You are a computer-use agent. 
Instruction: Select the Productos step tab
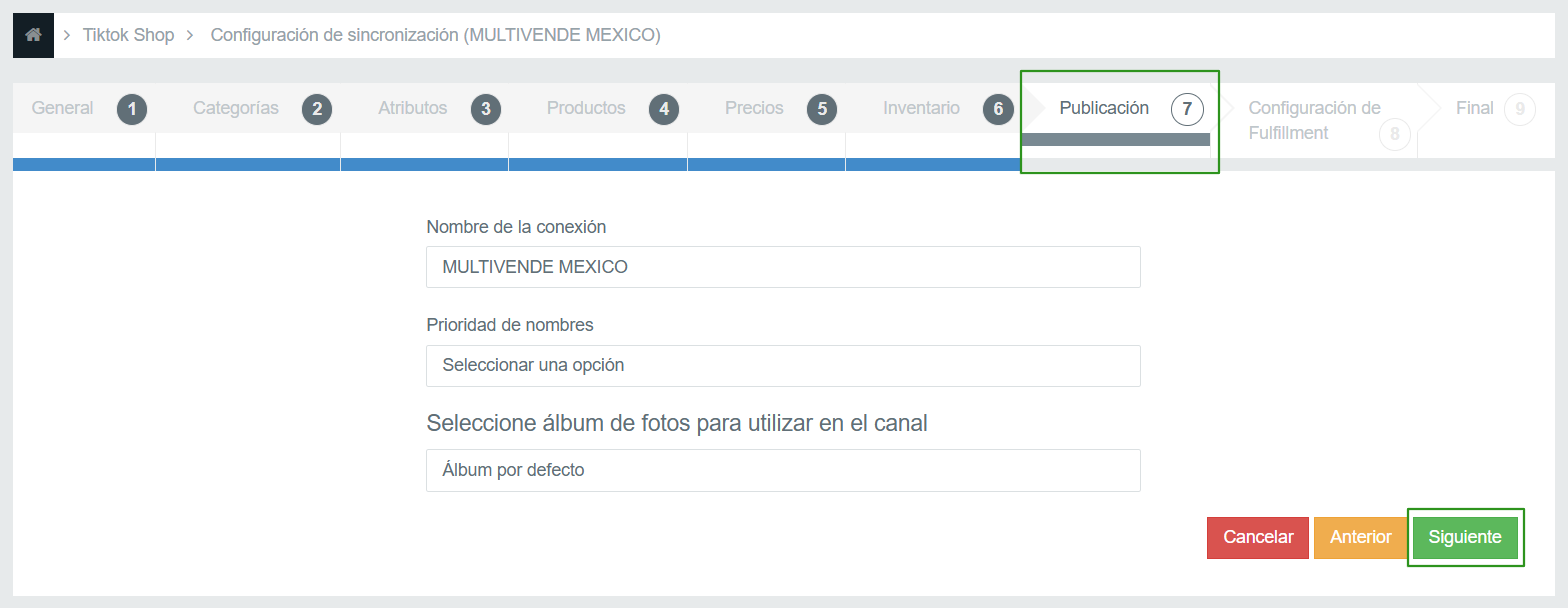tap(586, 108)
